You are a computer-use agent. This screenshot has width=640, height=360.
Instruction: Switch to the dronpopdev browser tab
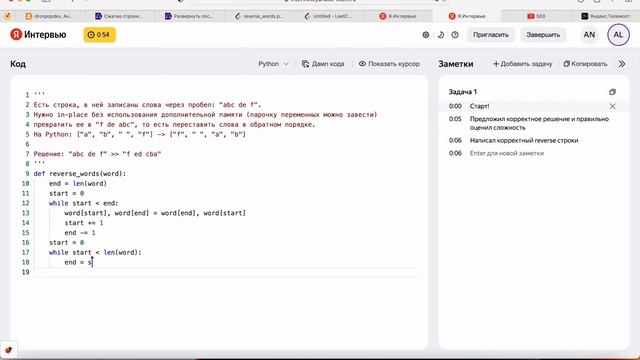coord(49,16)
